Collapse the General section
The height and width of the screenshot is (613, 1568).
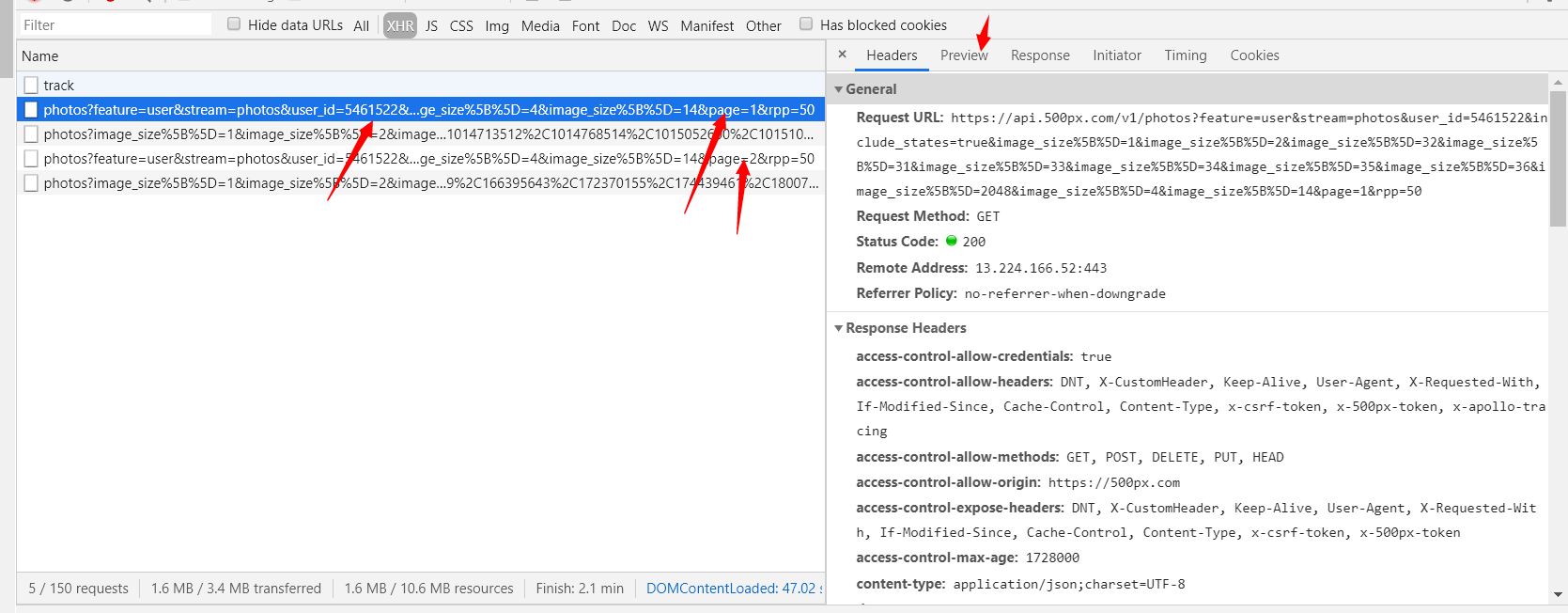[839, 89]
